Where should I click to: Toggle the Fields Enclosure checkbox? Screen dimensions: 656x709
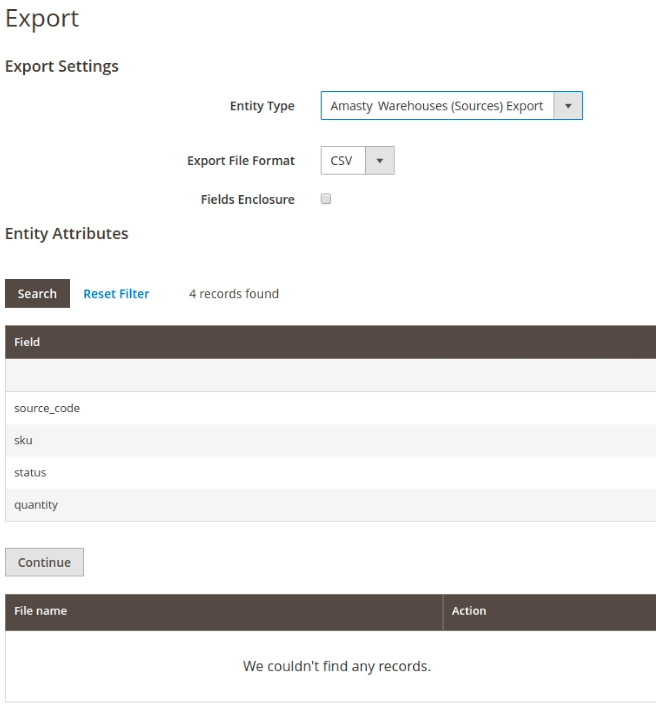click(325, 199)
